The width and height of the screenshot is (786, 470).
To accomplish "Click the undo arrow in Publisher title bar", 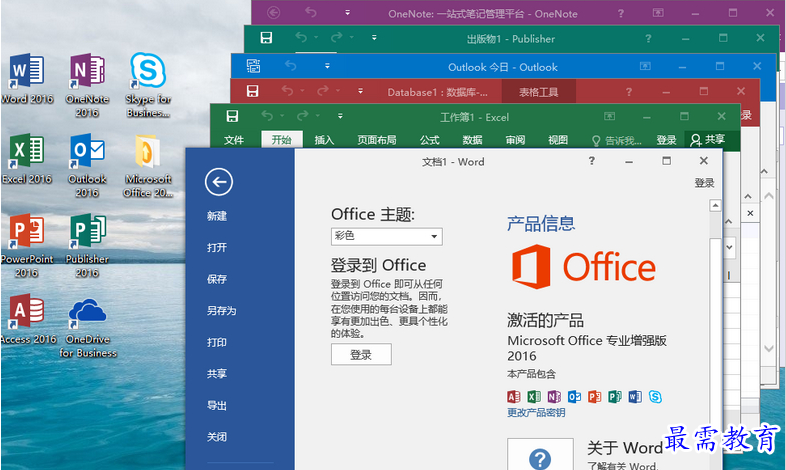I will (x=301, y=37).
